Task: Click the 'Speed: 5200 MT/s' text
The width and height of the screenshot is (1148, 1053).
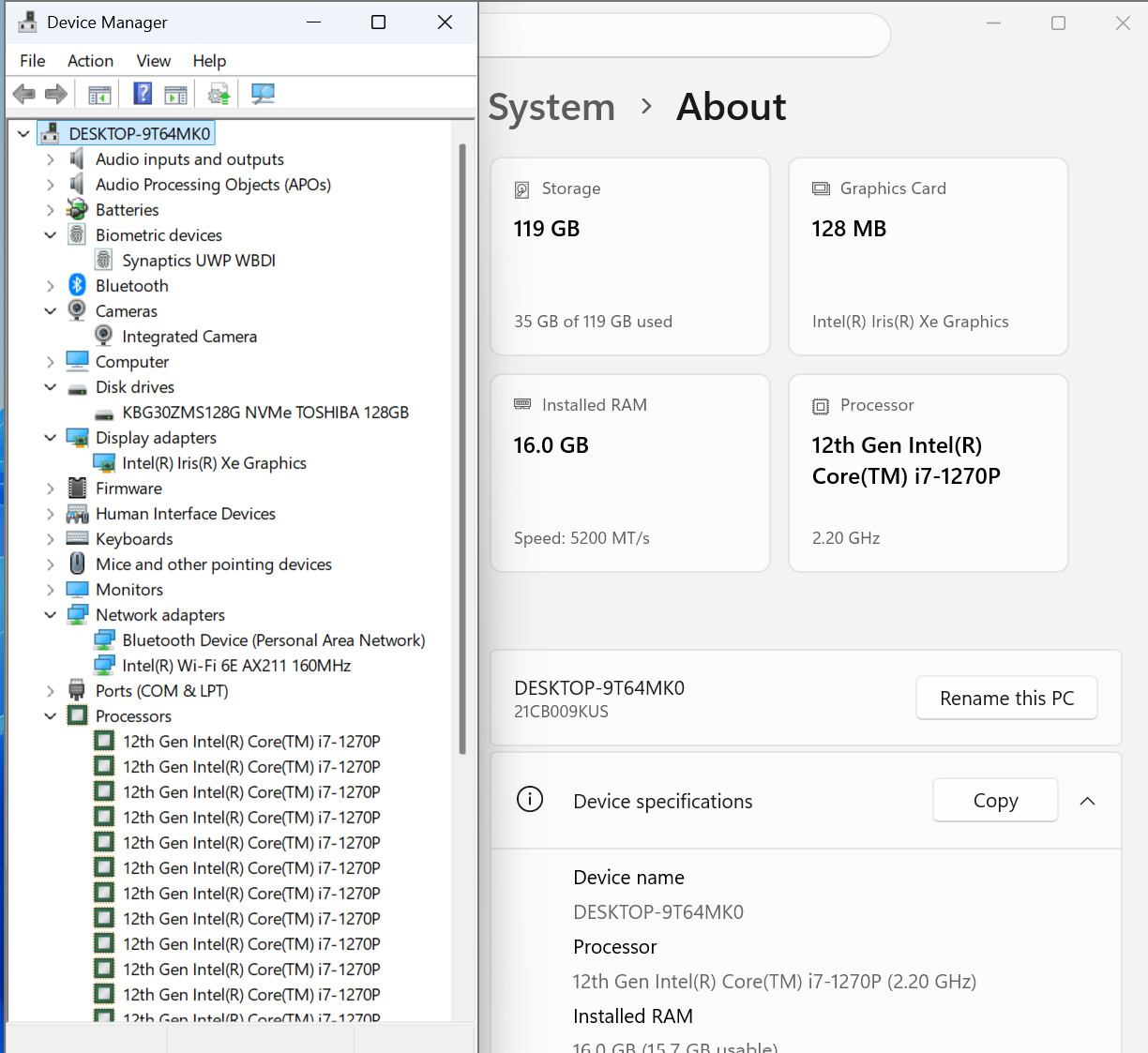Action: [x=582, y=538]
